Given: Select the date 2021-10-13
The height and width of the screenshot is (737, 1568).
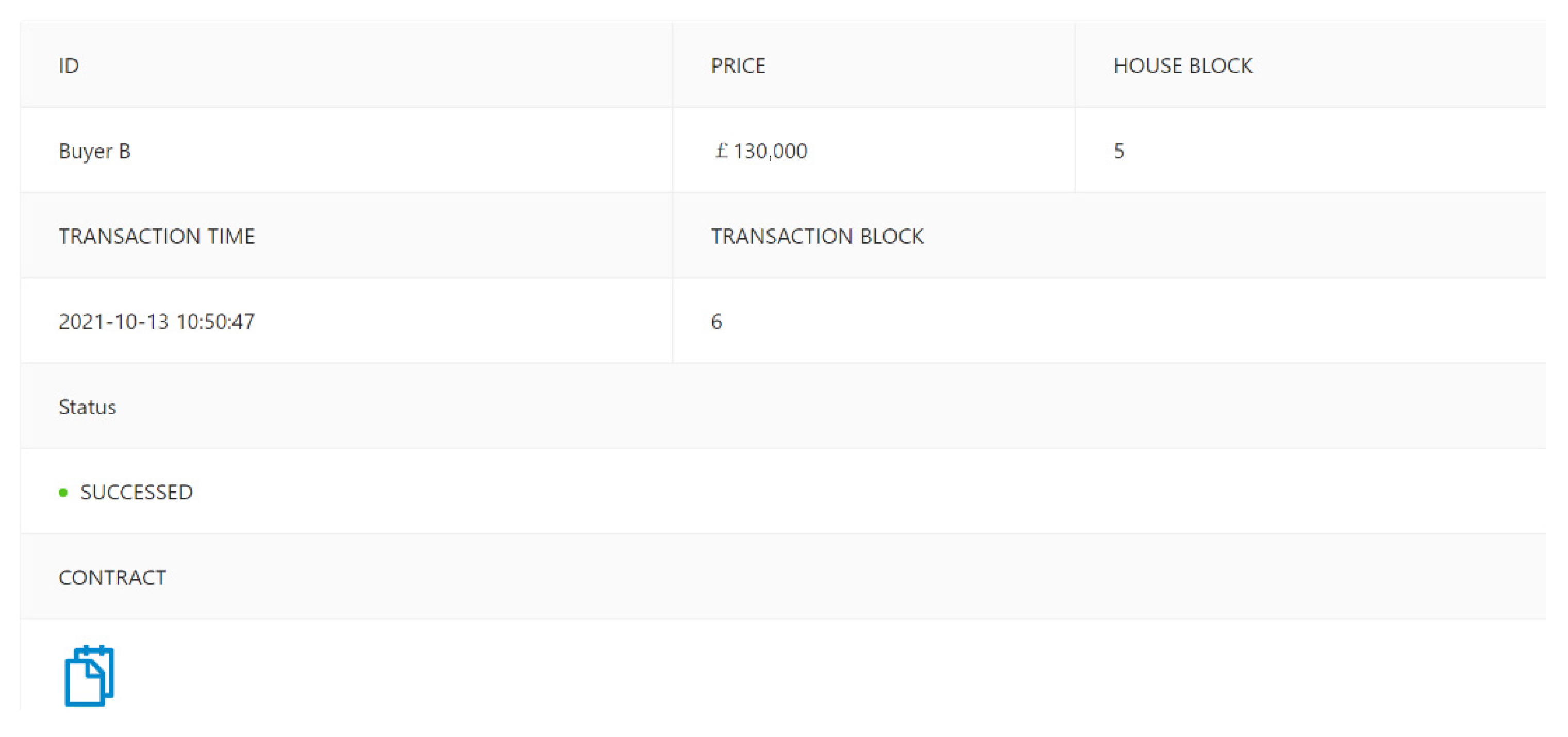Looking at the screenshot, I should [113, 321].
